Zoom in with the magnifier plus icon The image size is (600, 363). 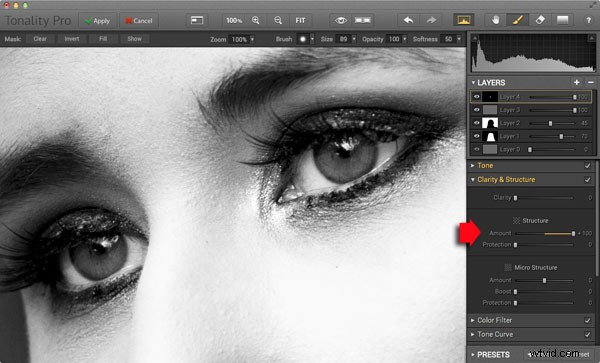[256, 20]
